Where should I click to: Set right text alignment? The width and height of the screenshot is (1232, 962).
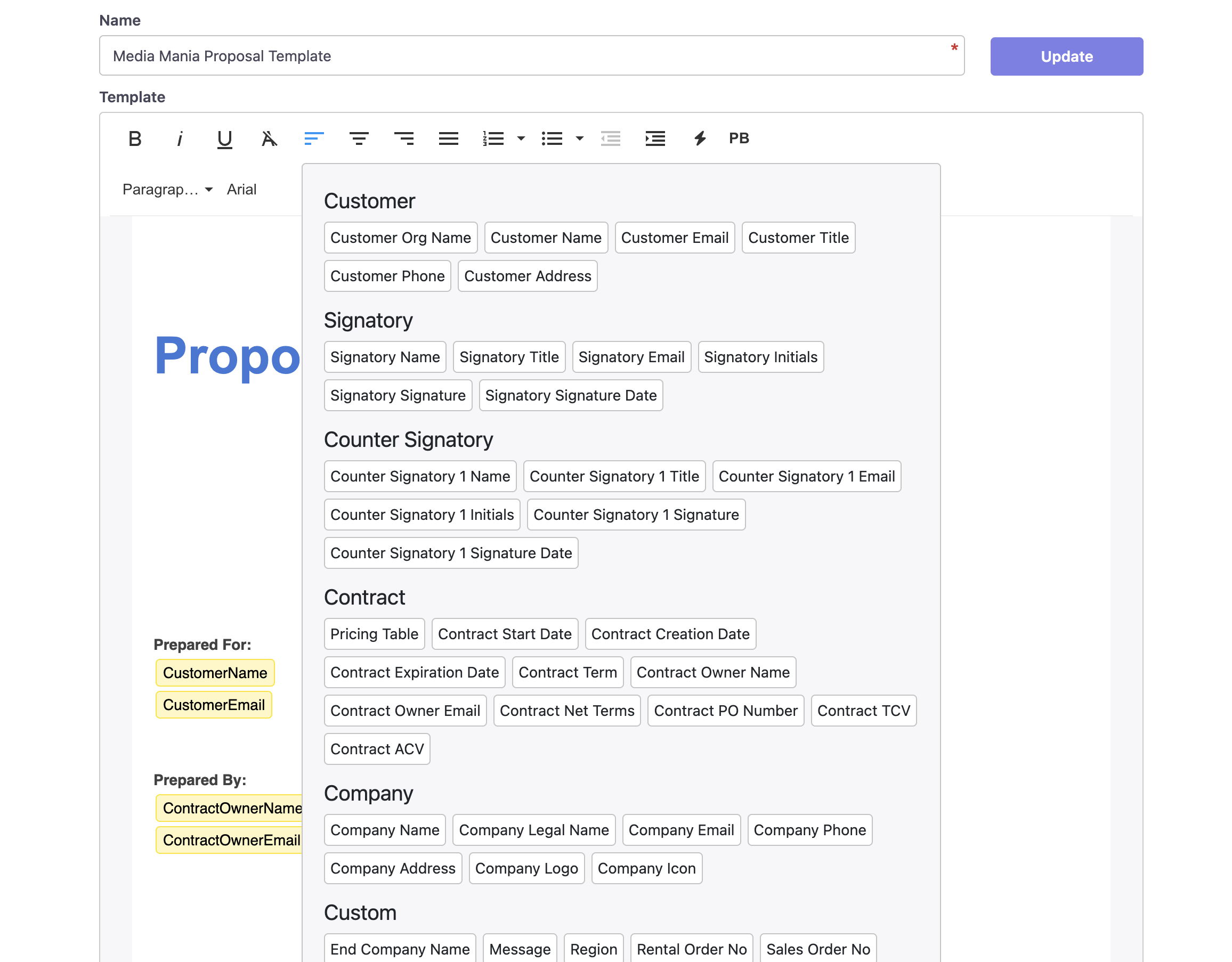click(404, 138)
